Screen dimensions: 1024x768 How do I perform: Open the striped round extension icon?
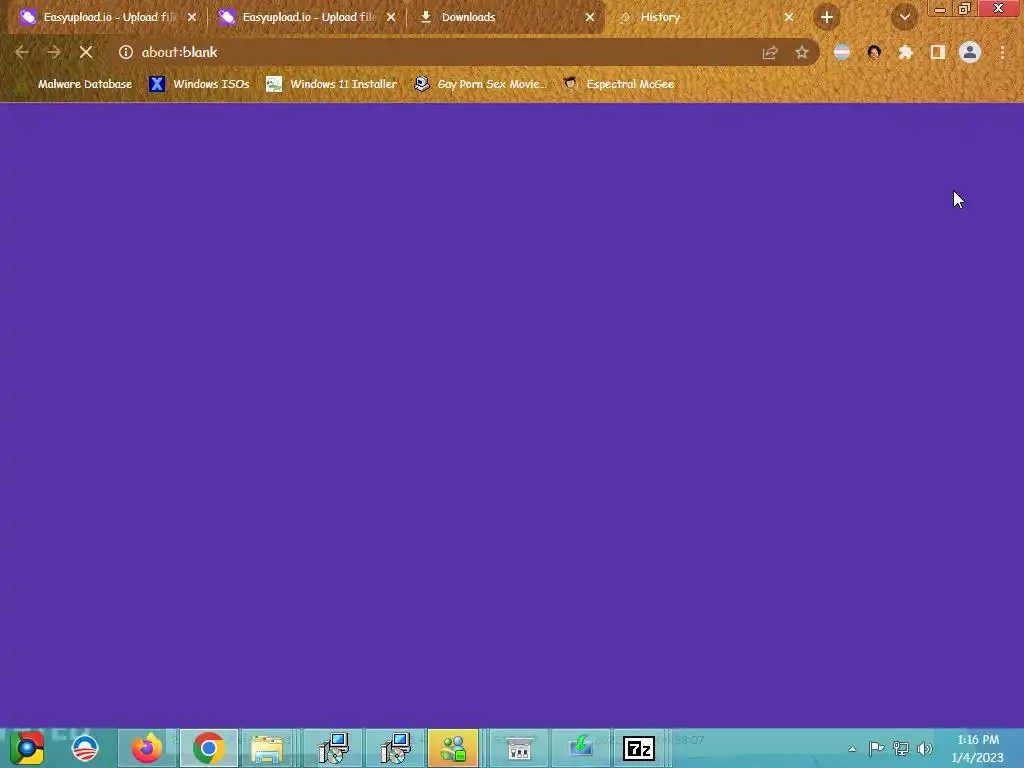(x=842, y=52)
